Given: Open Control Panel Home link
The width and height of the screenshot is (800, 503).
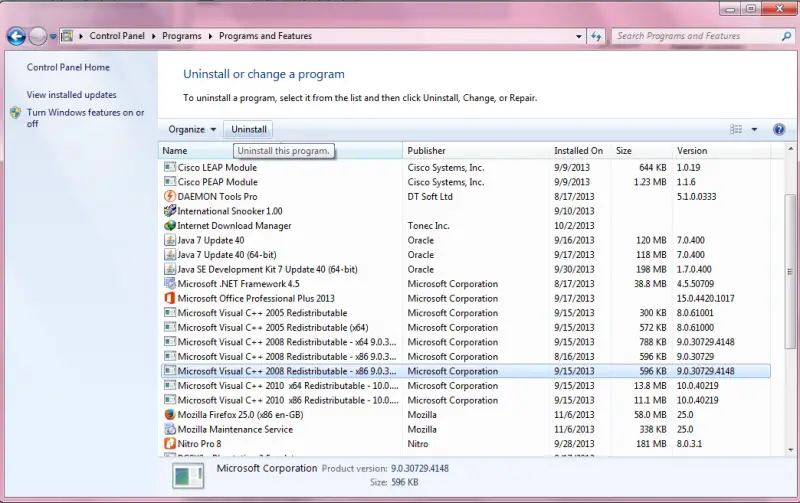Looking at the screenshot, I should tap(68, 67).
